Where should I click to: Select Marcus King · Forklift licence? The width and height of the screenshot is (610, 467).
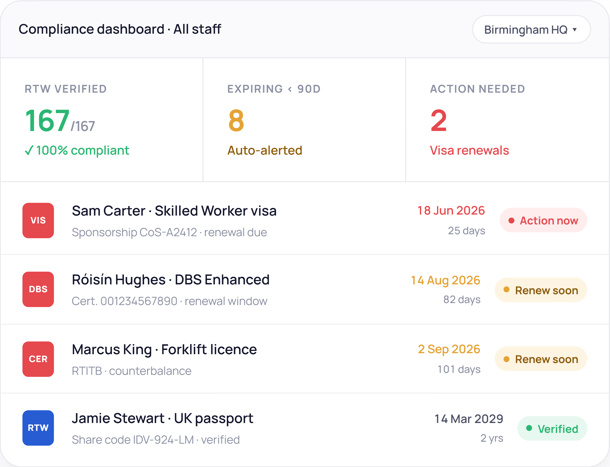[x=165, y=349]
